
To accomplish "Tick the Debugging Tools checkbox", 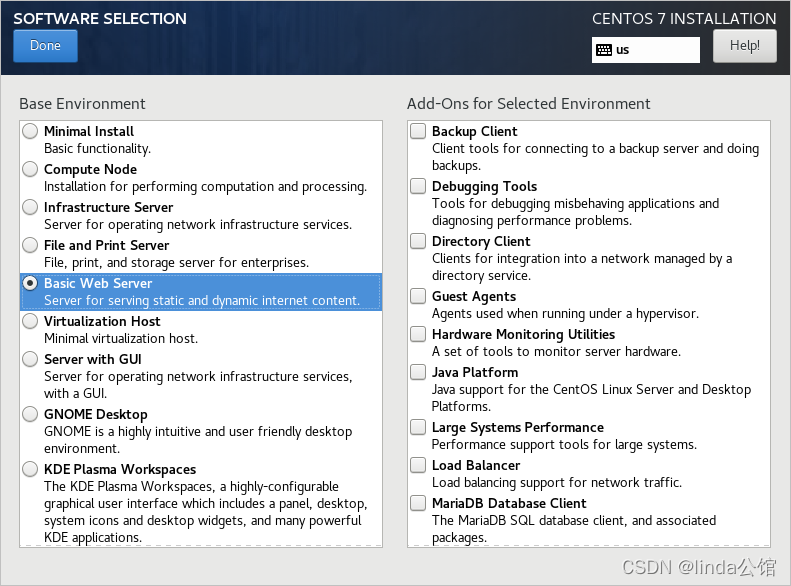I will pos(418,186).
